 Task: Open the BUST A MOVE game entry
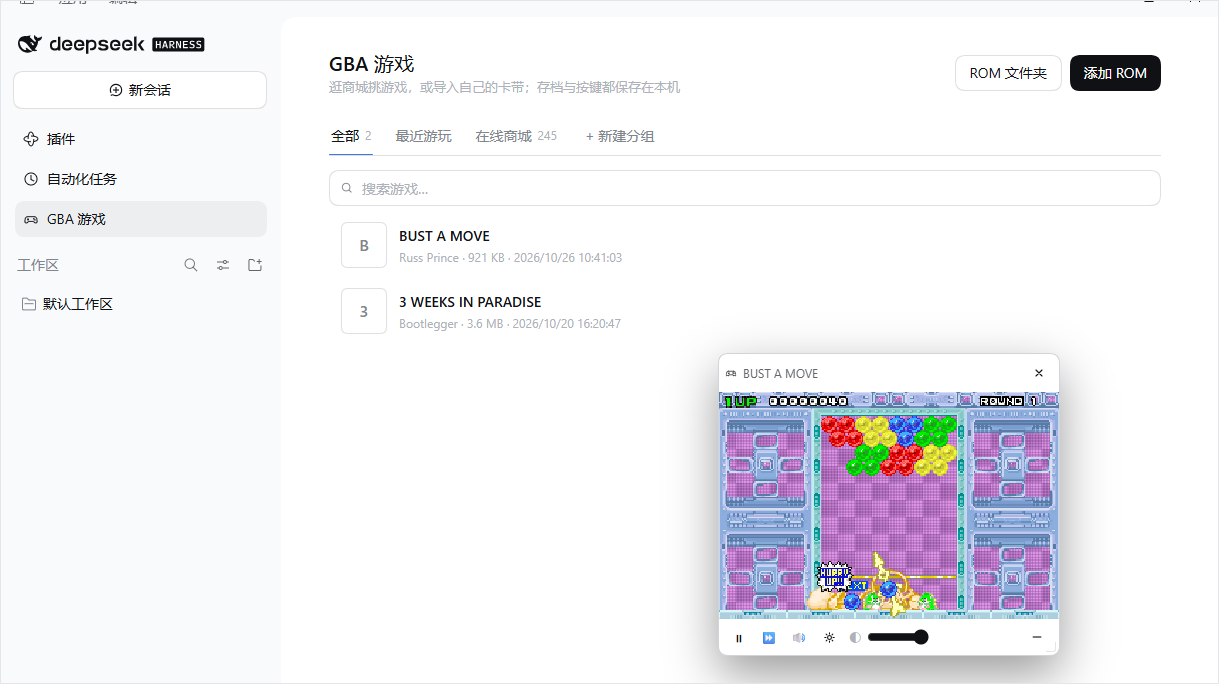click(x=745, y=245)
